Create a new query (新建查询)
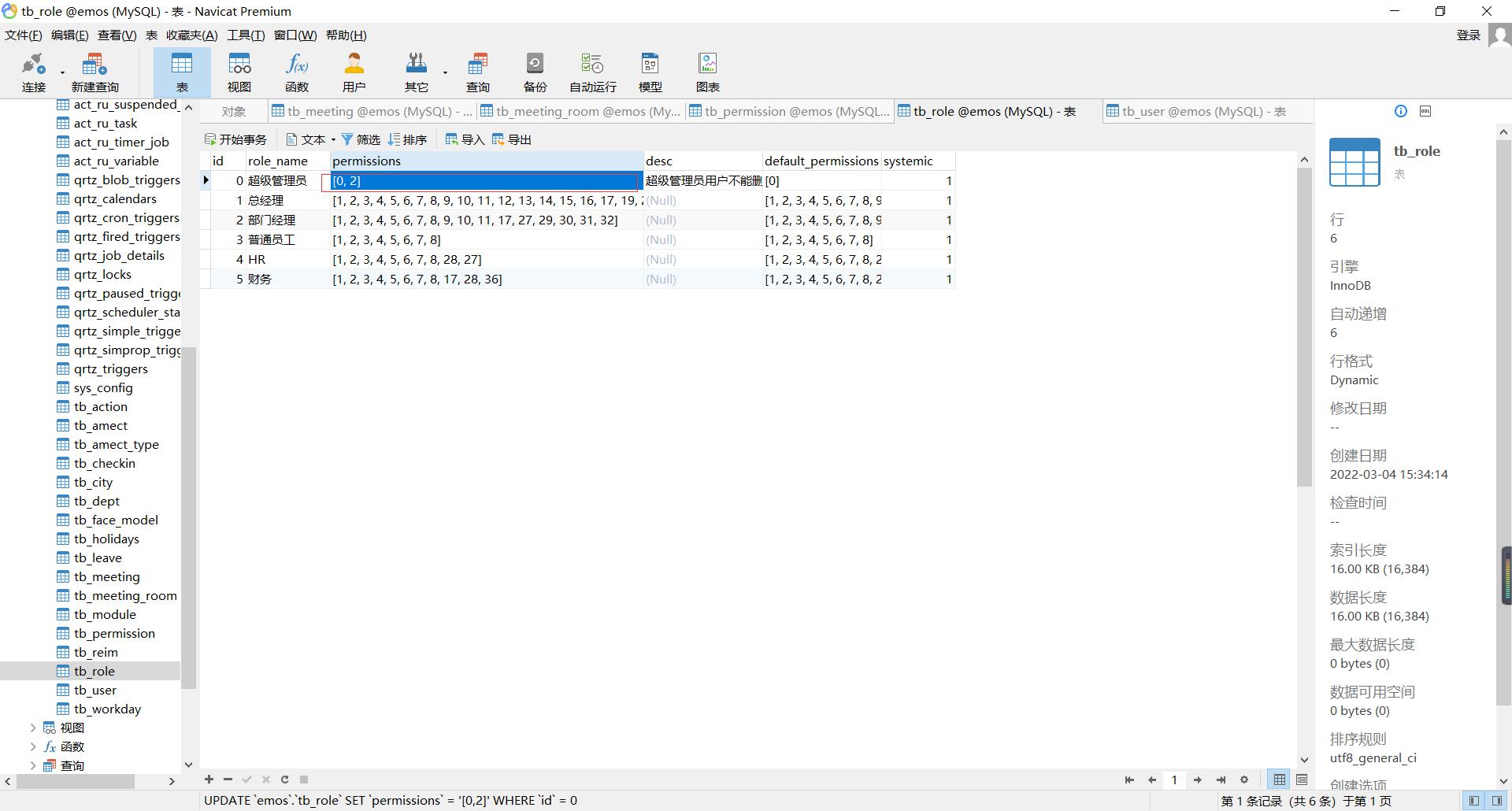The height and width of the screenshot is (811, 1512). tap(94, 72)
